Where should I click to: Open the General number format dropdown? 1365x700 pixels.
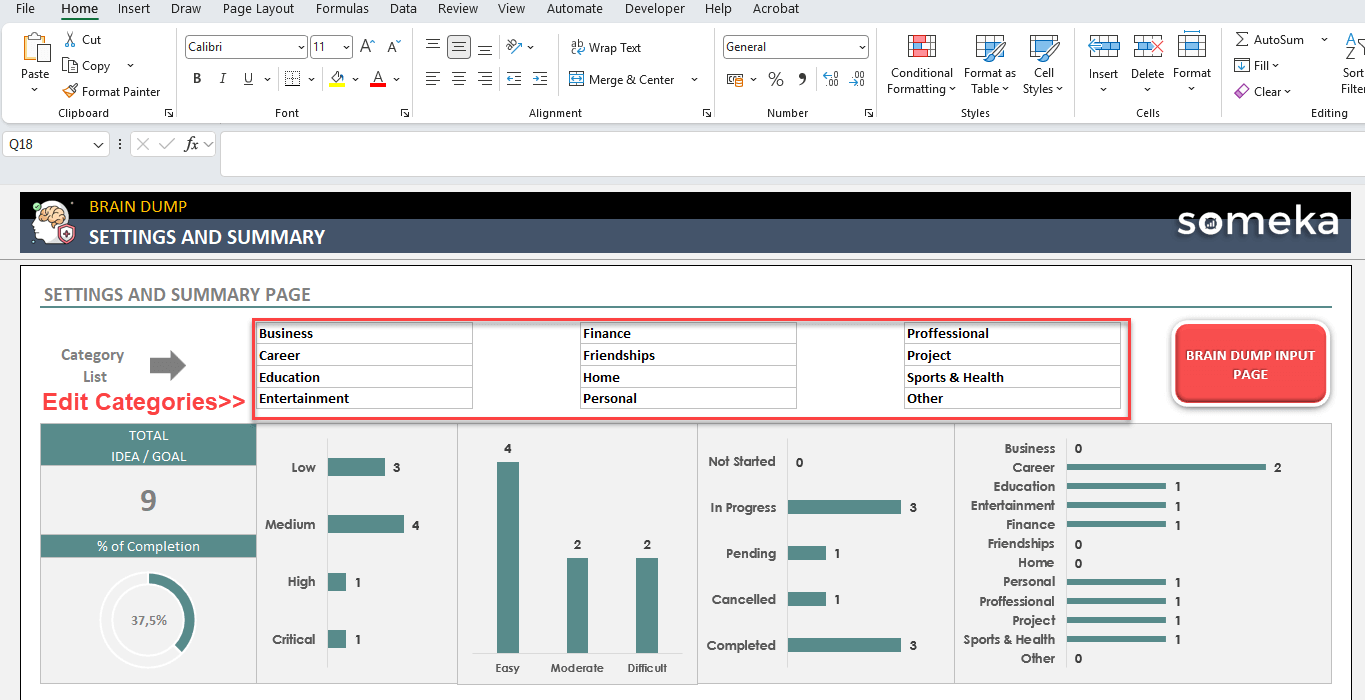pos(862,47)
